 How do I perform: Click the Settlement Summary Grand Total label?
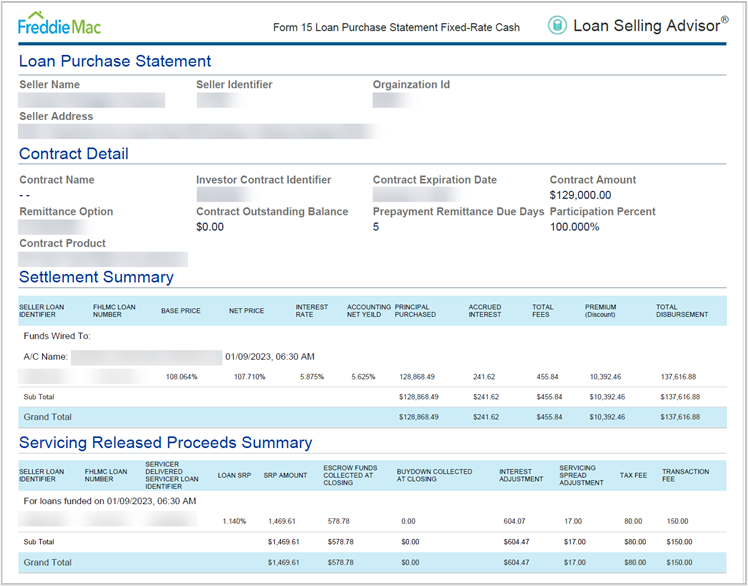[48, 417]
